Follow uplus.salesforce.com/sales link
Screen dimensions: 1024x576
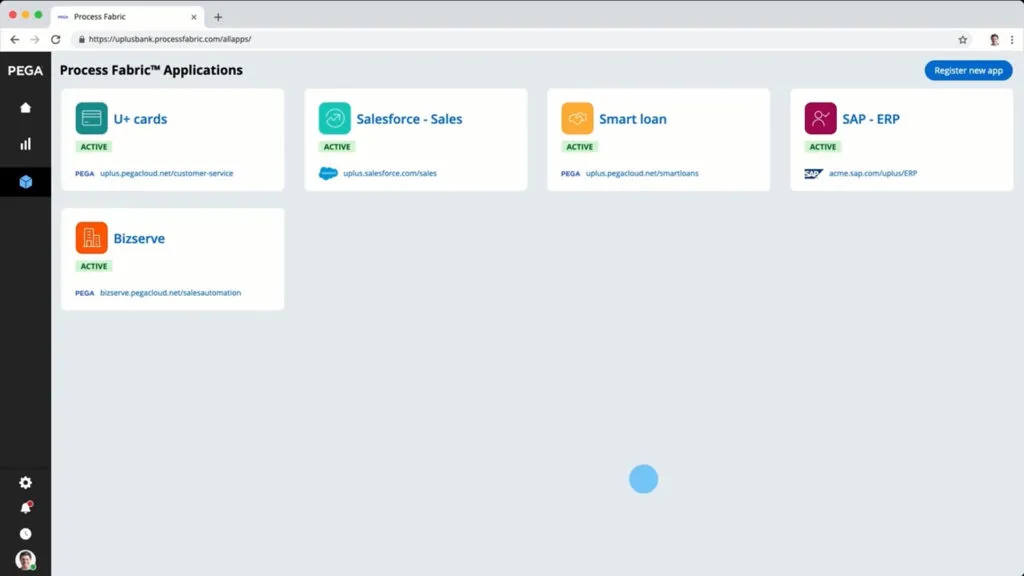click(x=390, y=173)
